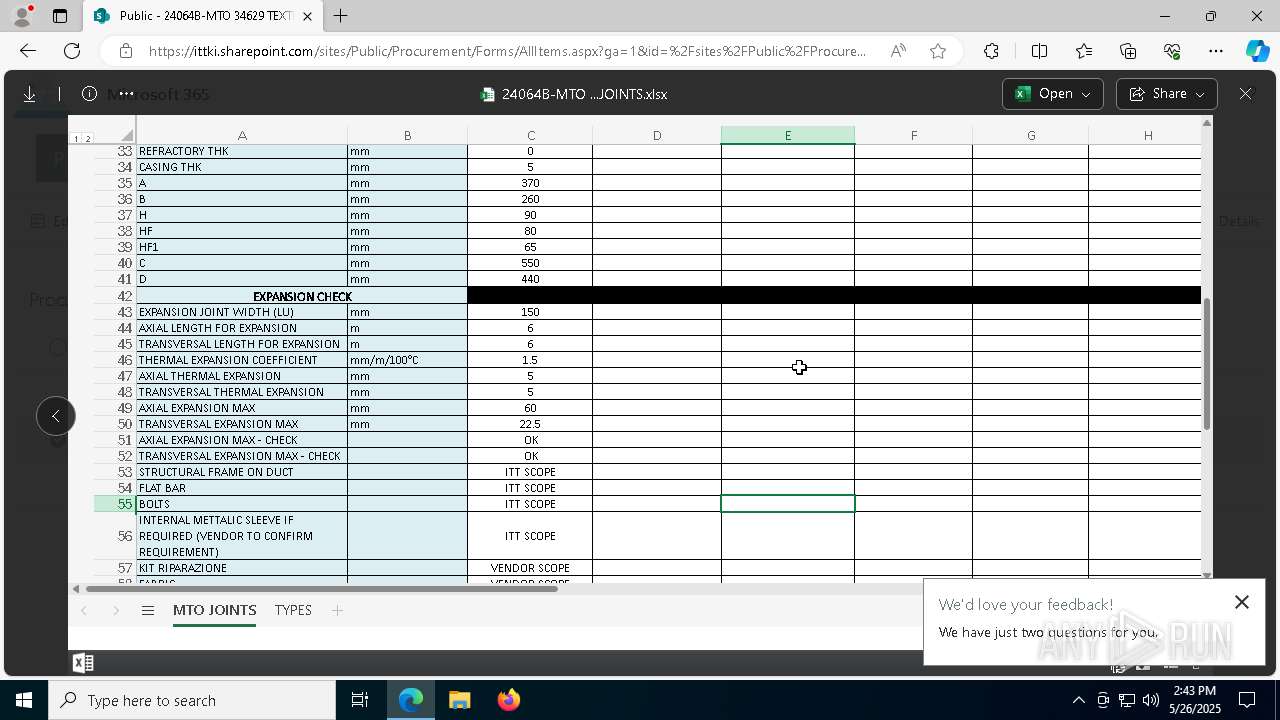The image size is (1280, 720).
Task: Toggle Split screen icon in Edge toolbar
Action: coord(1039,51)
